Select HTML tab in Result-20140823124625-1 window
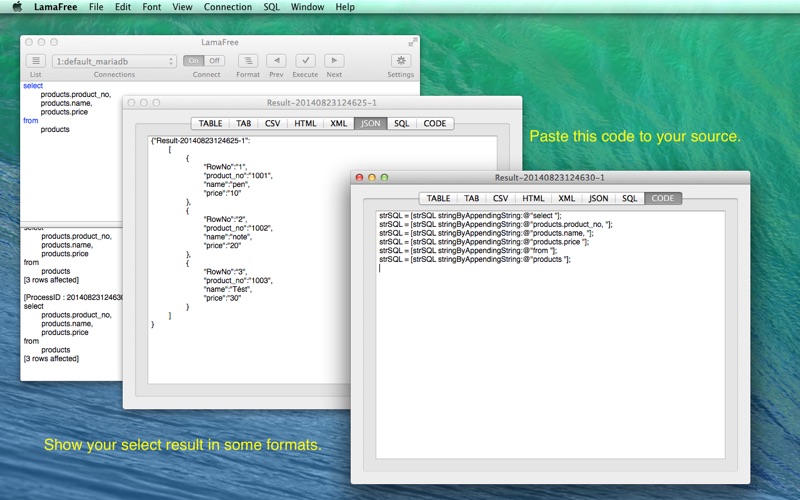800x500 pixels. [x=305, y=123]
